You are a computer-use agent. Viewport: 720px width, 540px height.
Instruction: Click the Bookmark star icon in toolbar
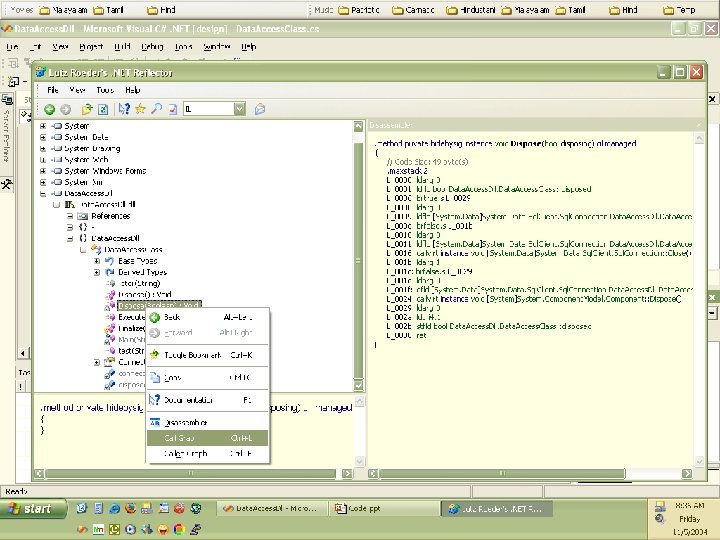(141, 109)
